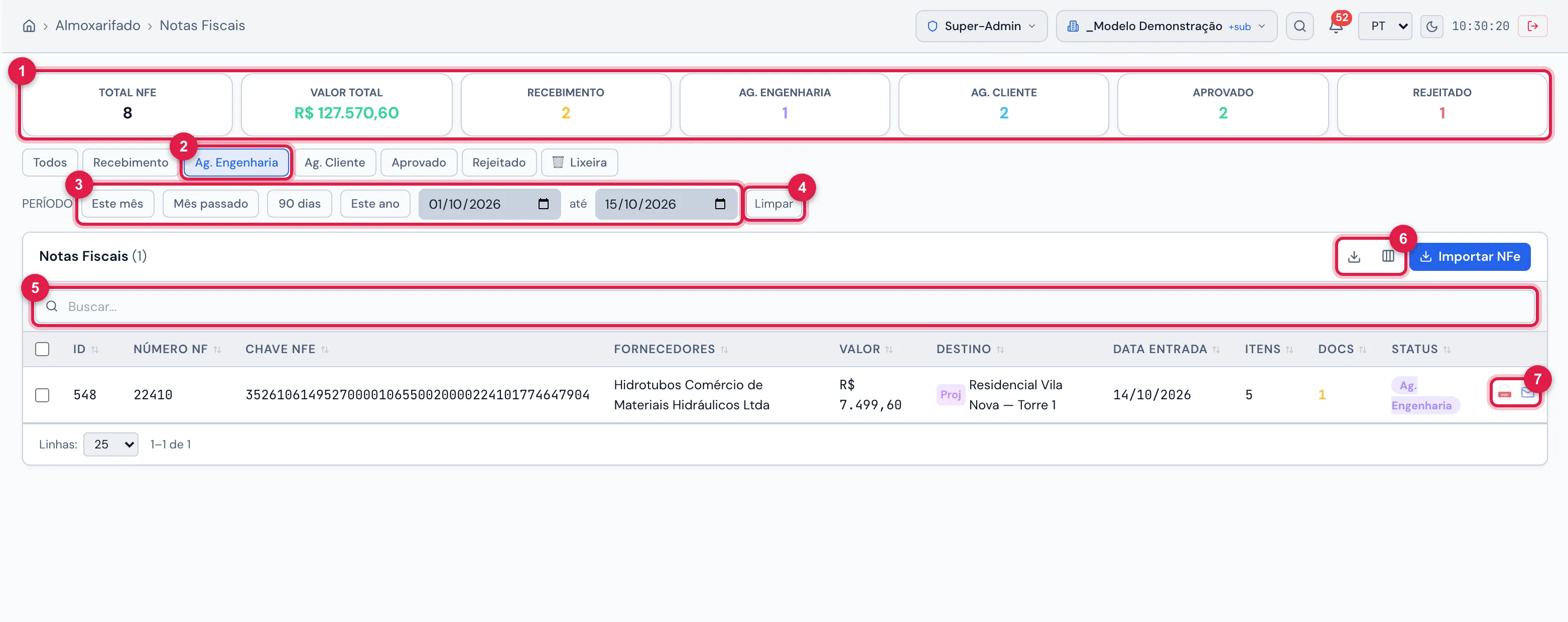
Task: Switch to the Ag. Cliente tab
Action: (x=335, y=163)
